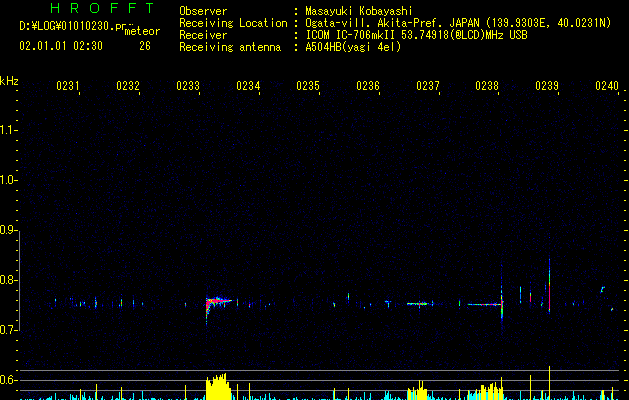Click the 'Observer' field label
Screen dimensions: 629x400
[x=203, y=11]
